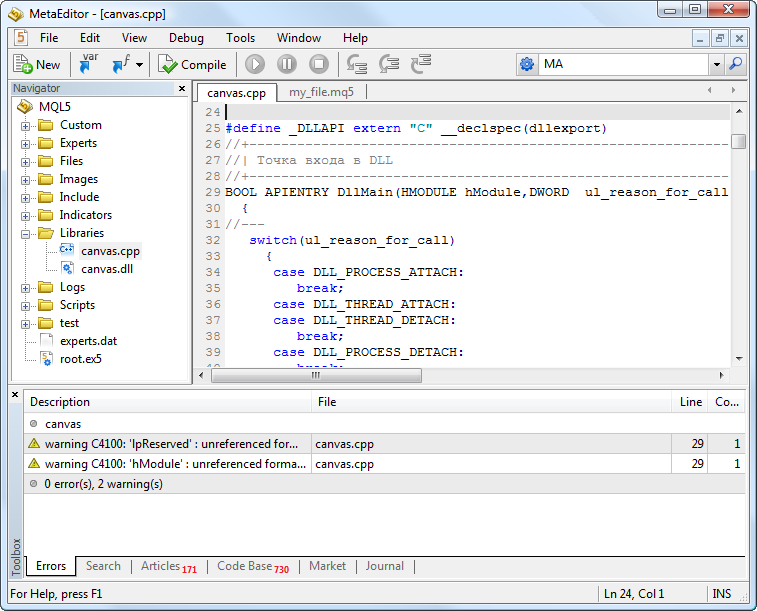
Task: Click the MetaEditor document icon in menu bar
Action: tap(20, 38)
